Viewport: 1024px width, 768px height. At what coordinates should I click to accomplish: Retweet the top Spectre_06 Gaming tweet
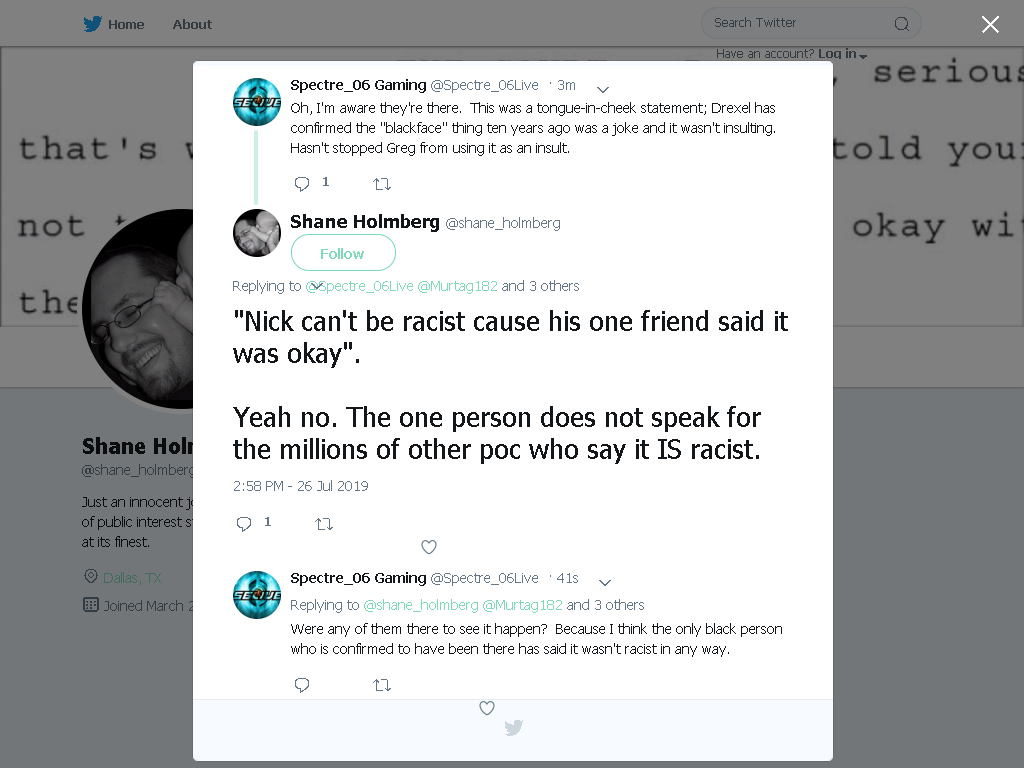(x=382, y=184)
